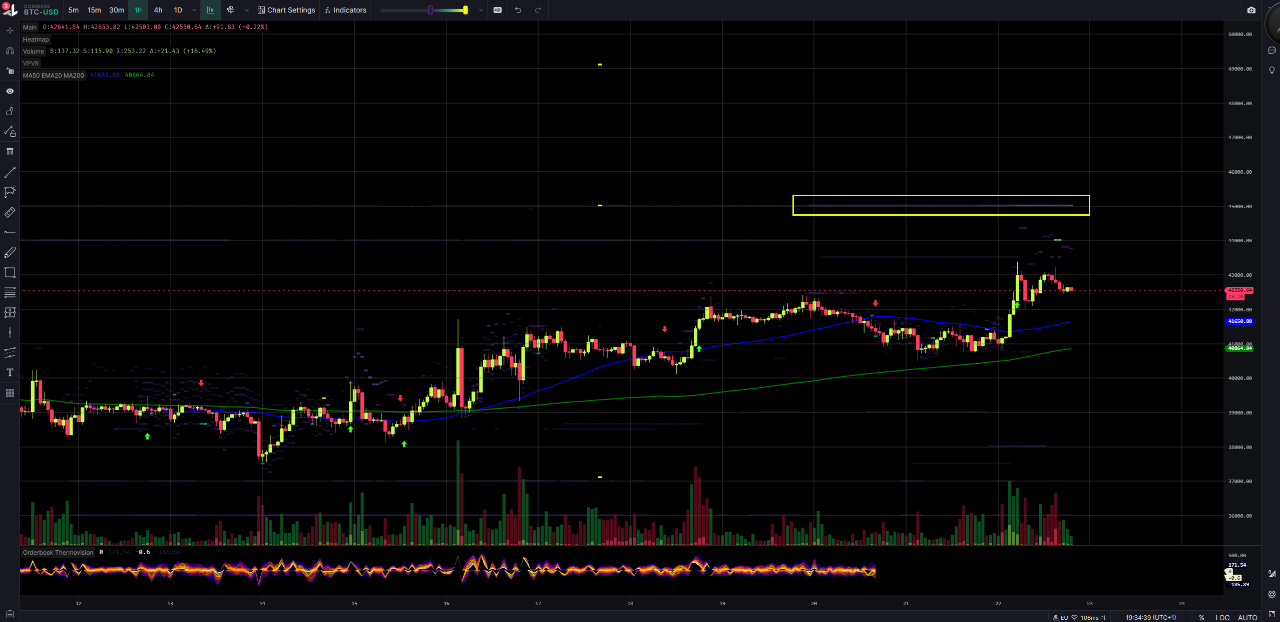The width and height of the screenshot is (1280, 622).
Task: Take a chart screenshot with camera icon
Action: click(x=1250, y=10)
